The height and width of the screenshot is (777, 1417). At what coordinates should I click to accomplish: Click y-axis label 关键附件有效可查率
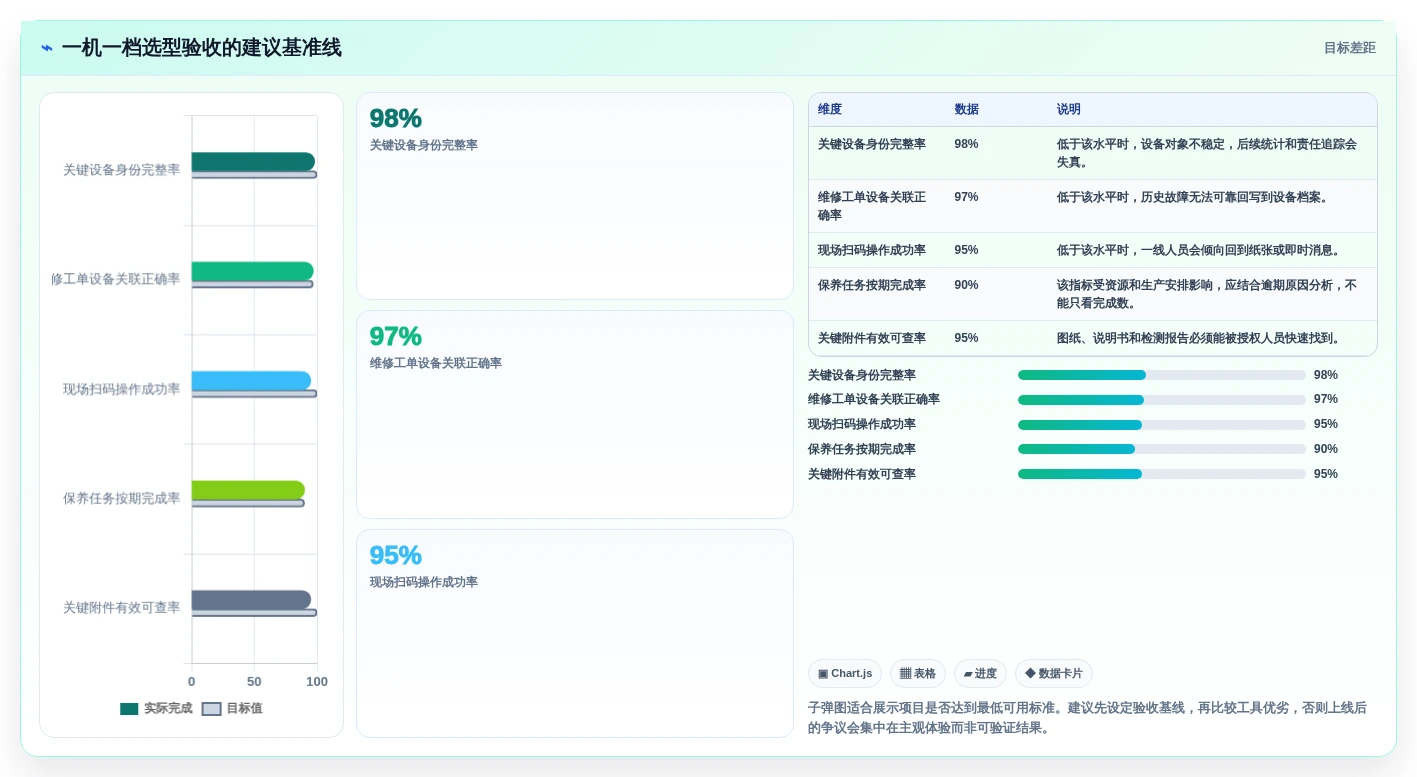[122, 608]
